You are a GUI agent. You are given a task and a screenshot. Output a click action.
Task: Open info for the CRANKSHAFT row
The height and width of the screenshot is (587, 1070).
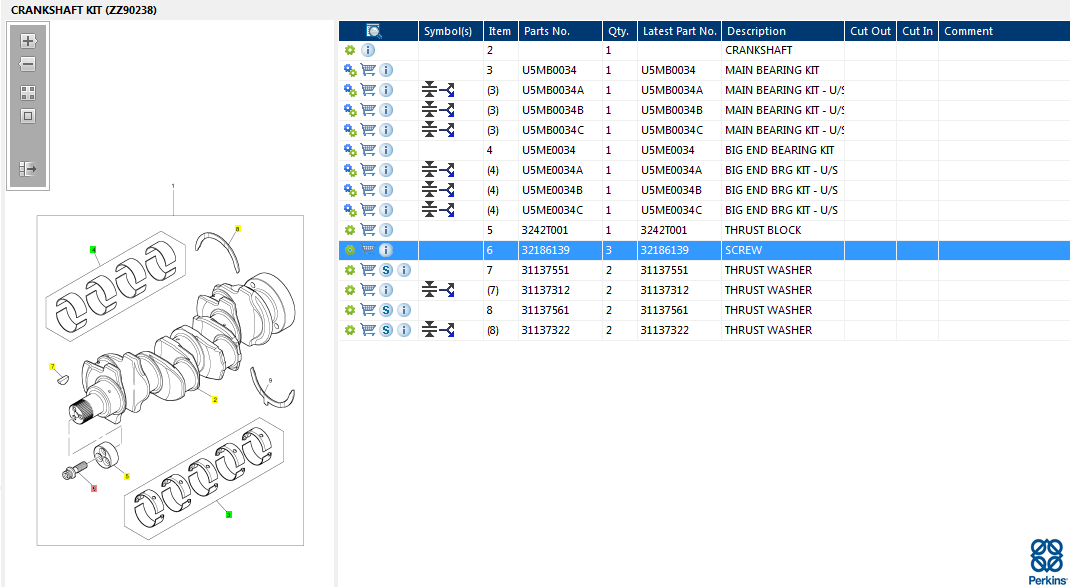point(368,50)
